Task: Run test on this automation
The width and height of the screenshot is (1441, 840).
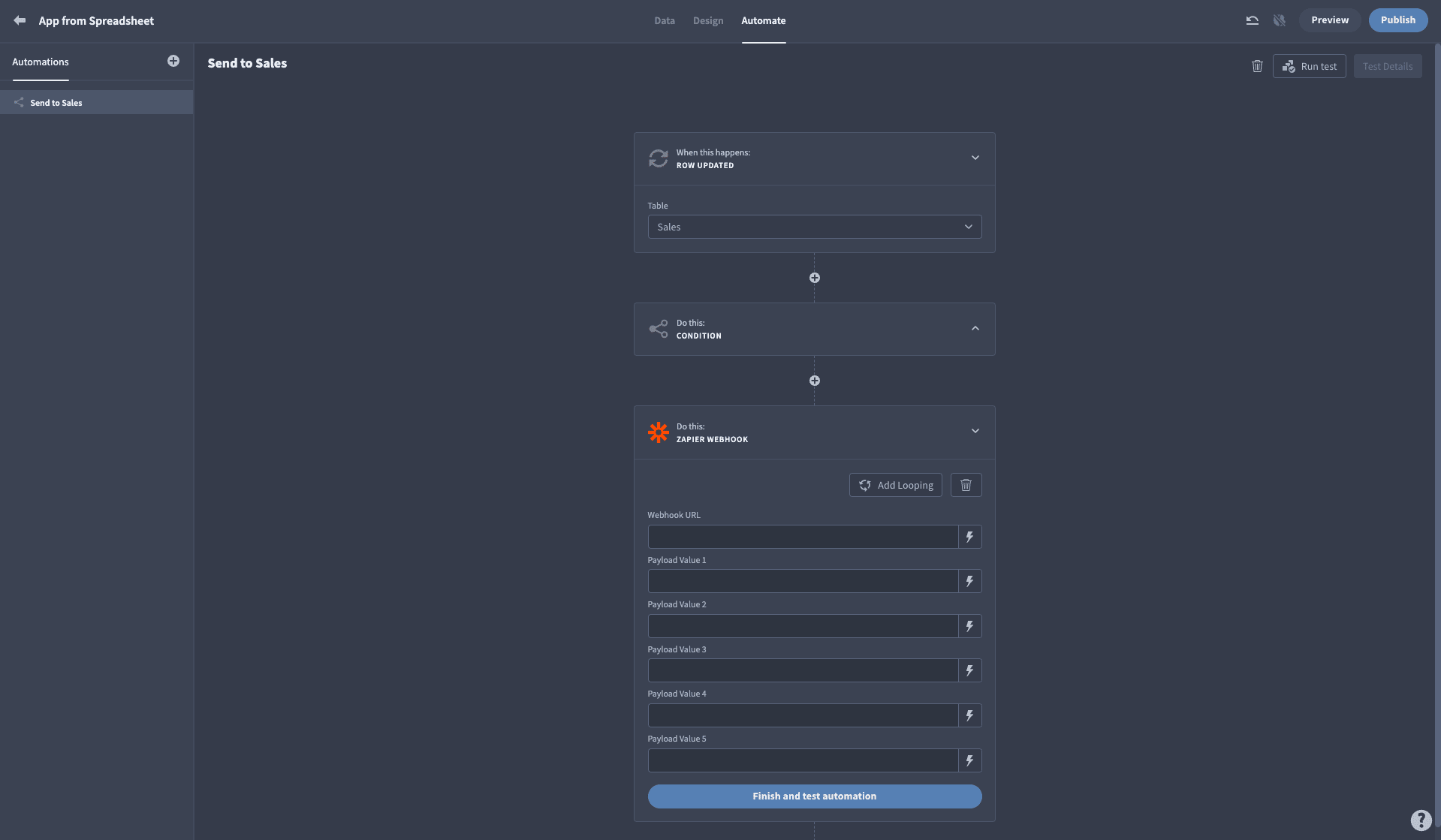Action: (x=1310, y=66)
